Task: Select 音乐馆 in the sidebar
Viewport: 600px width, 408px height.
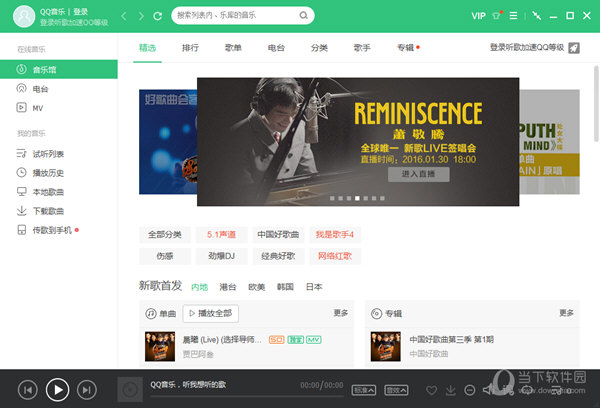Action: pos(59,69)
